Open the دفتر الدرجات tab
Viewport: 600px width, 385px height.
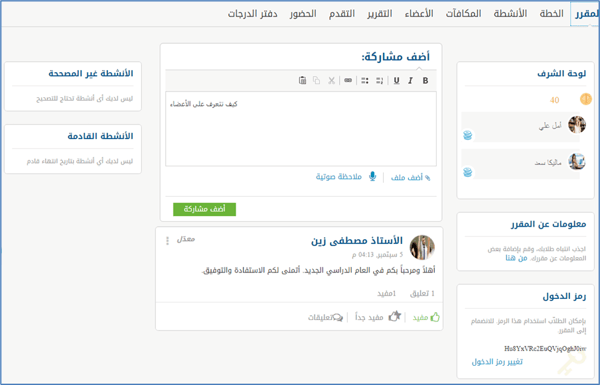click(253, 14)
